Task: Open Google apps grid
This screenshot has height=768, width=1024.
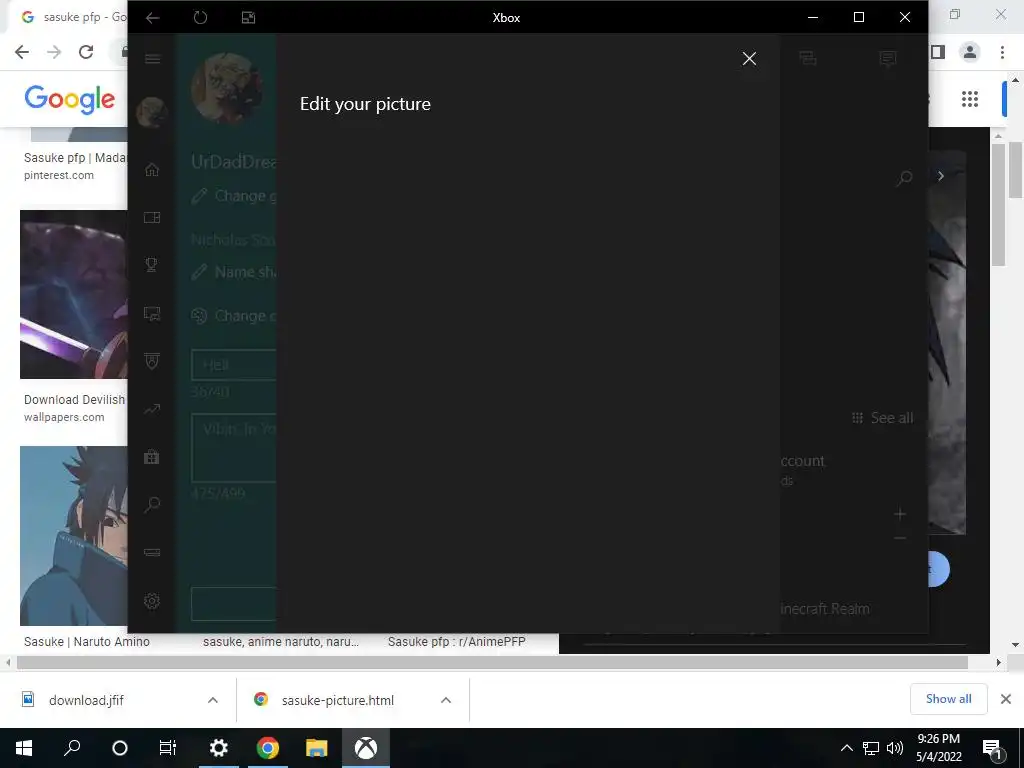Action: pyautogui.click(x=970, y=99)
